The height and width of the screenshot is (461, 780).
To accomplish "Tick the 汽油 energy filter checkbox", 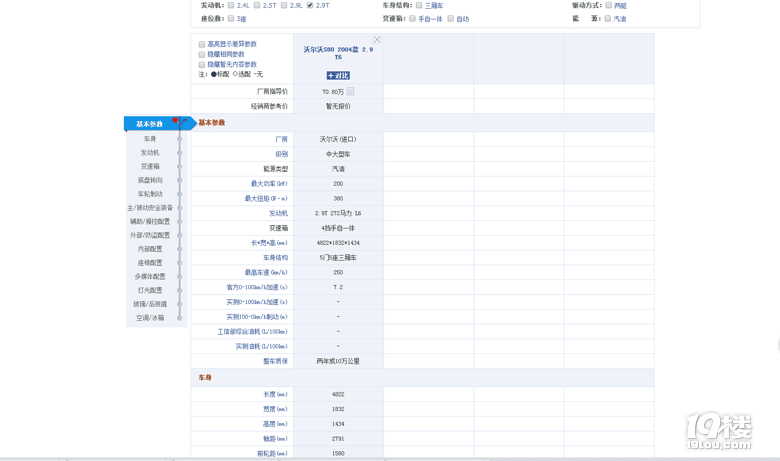I will [x=607, y=18].
